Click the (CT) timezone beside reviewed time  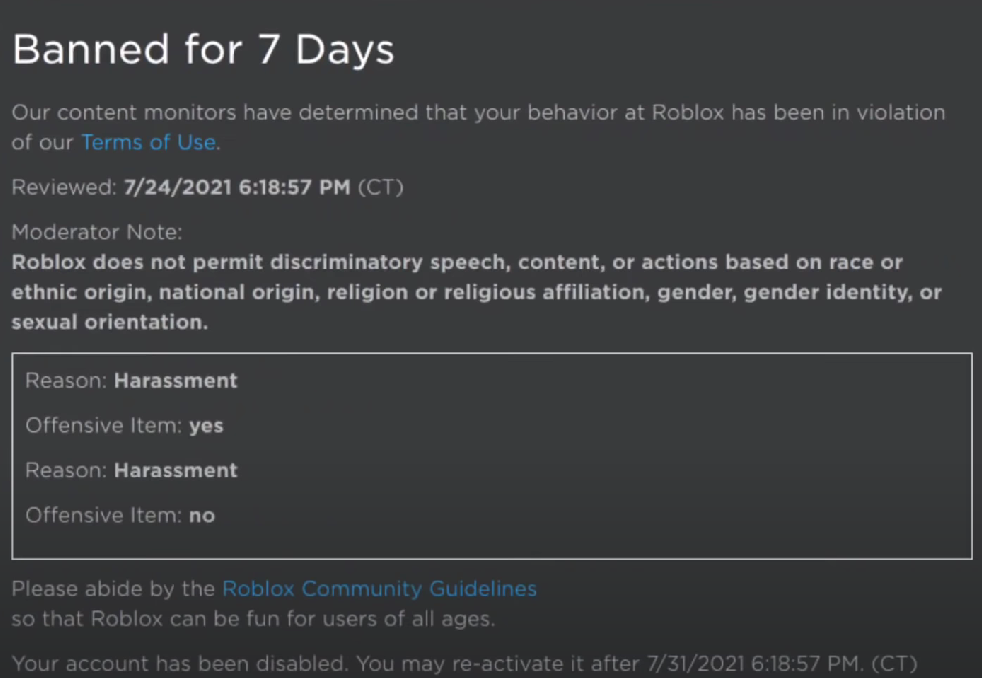click(381, 187)
